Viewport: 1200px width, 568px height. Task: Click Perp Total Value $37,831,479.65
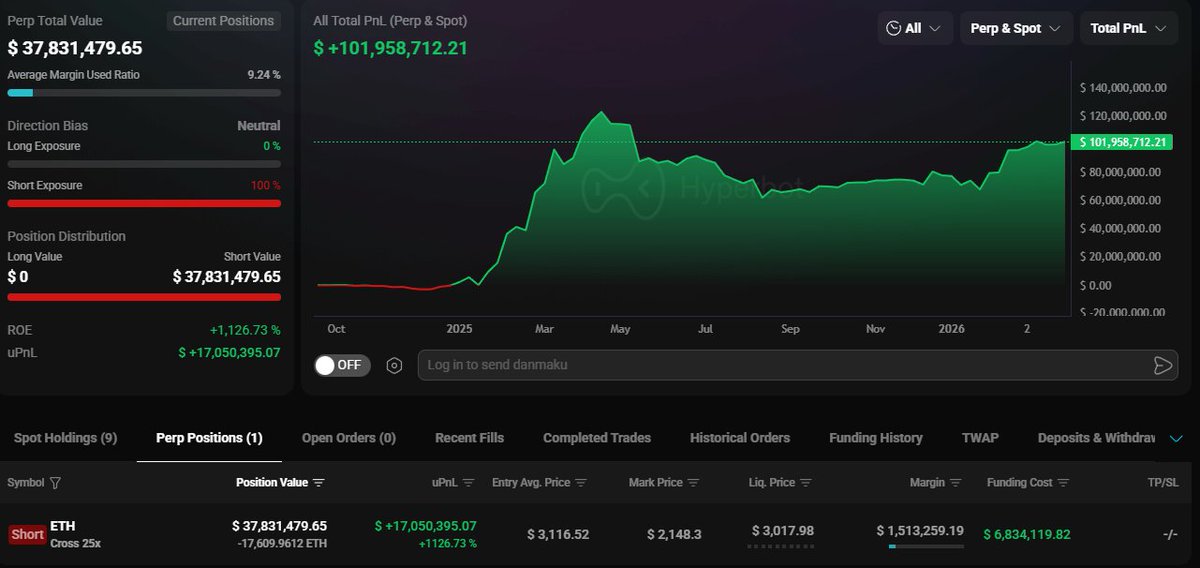(x=75, y=48)
